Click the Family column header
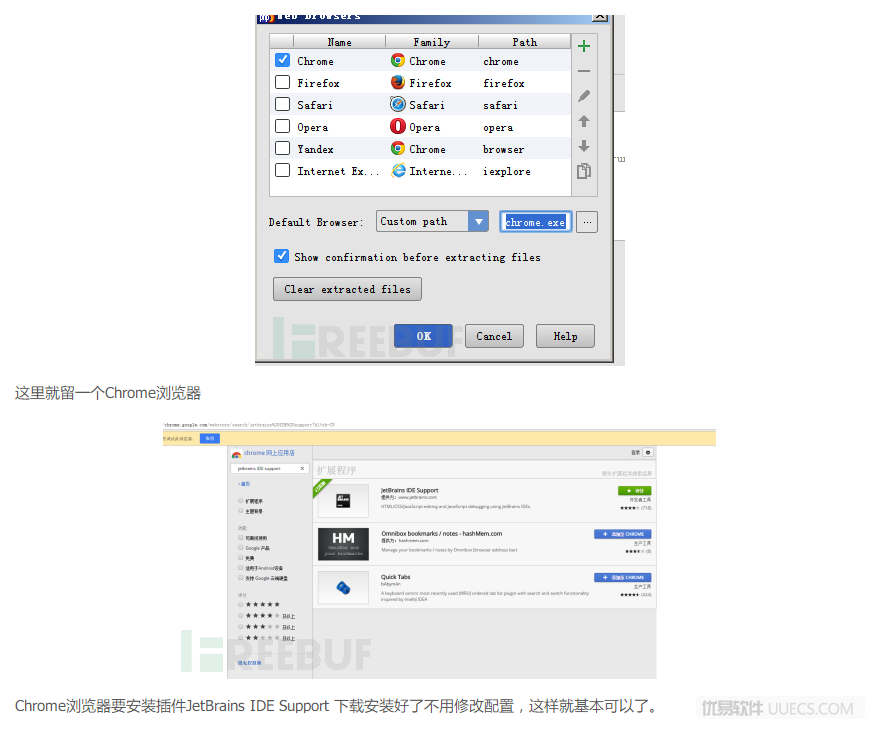This screenshot has width=876, height=734. 431,42
